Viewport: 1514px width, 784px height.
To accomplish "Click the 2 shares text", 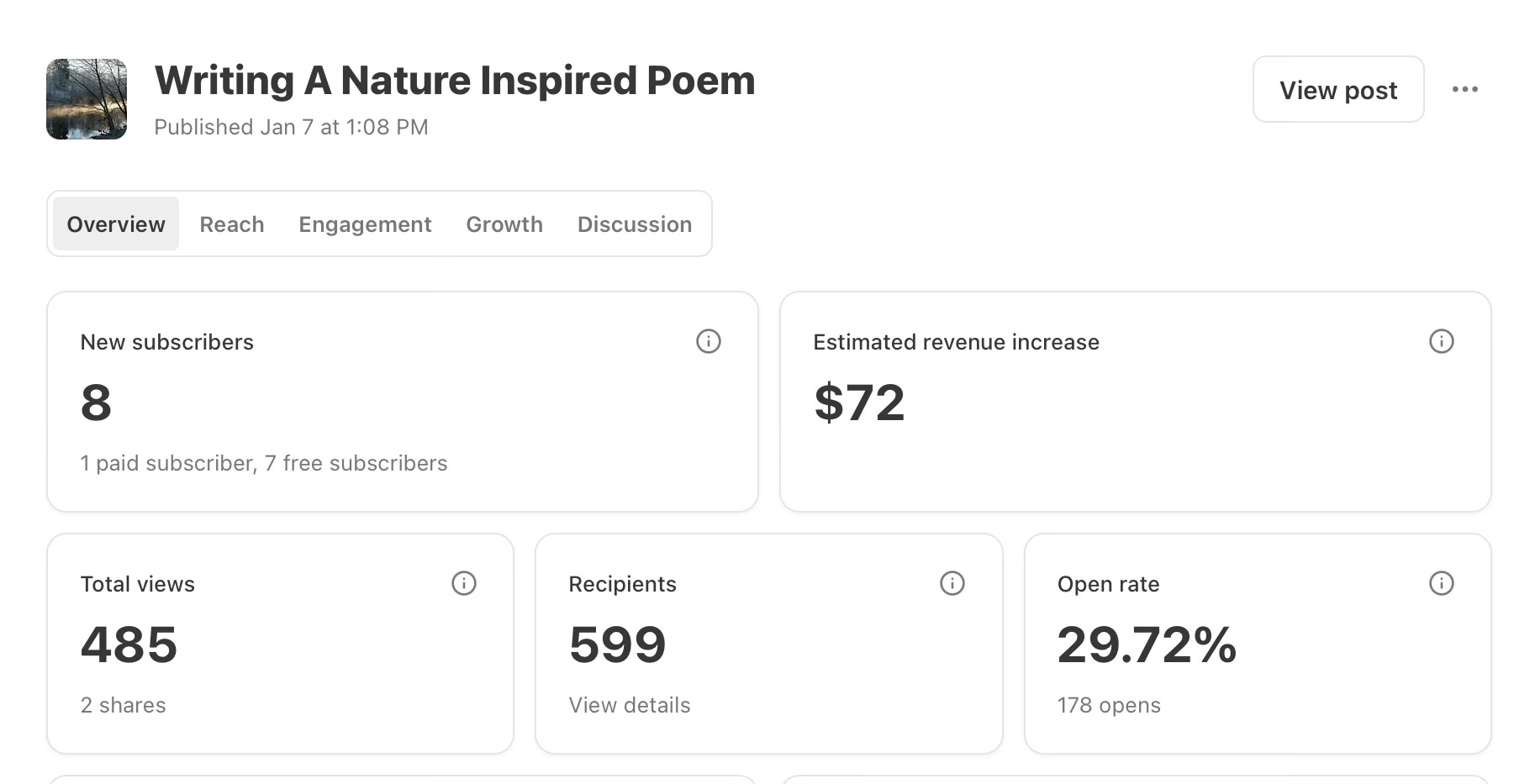I will coord(123,705).
